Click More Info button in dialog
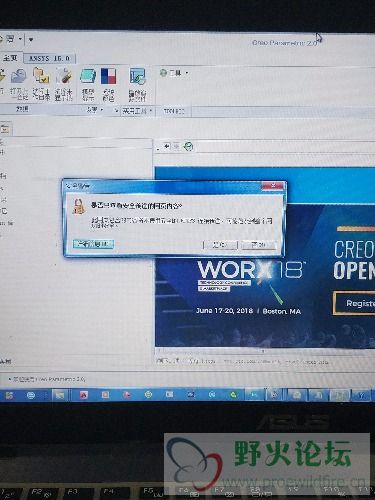The height and width of the screenshot is (500, 375). pos(93,244)
